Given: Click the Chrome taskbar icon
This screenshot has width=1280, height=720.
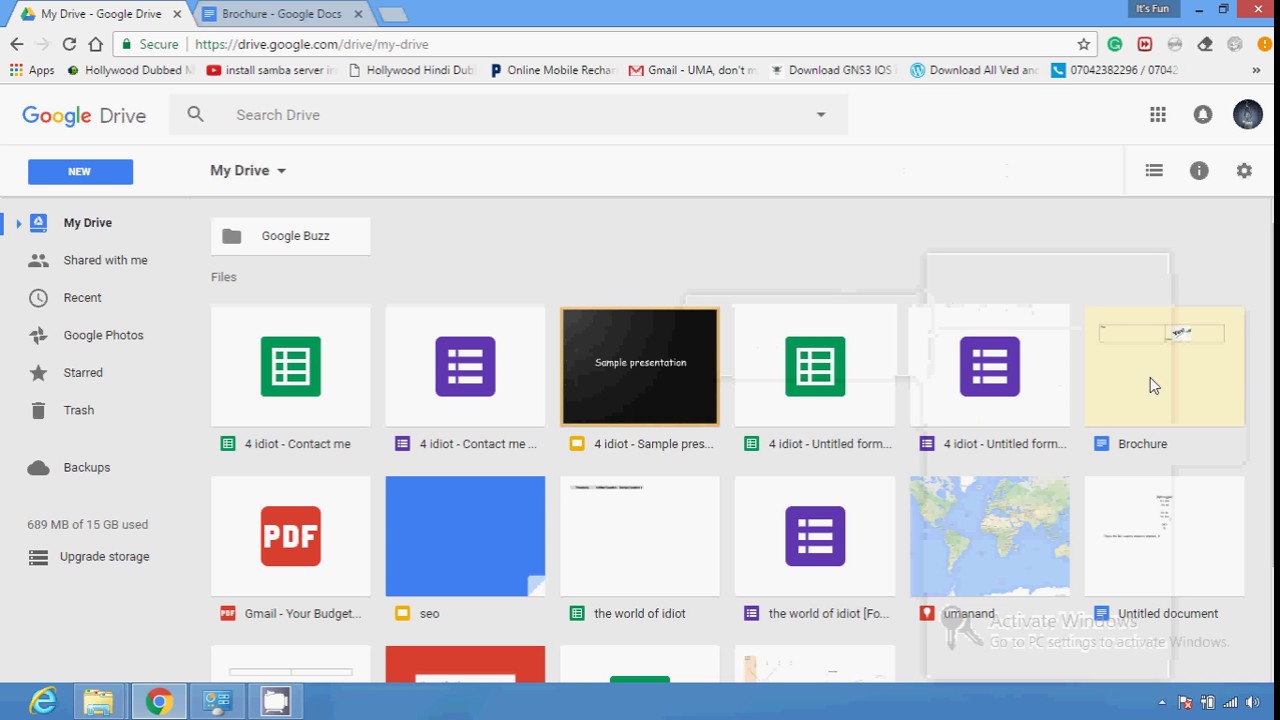Looking at the screenshot, I should coord(158,702).
